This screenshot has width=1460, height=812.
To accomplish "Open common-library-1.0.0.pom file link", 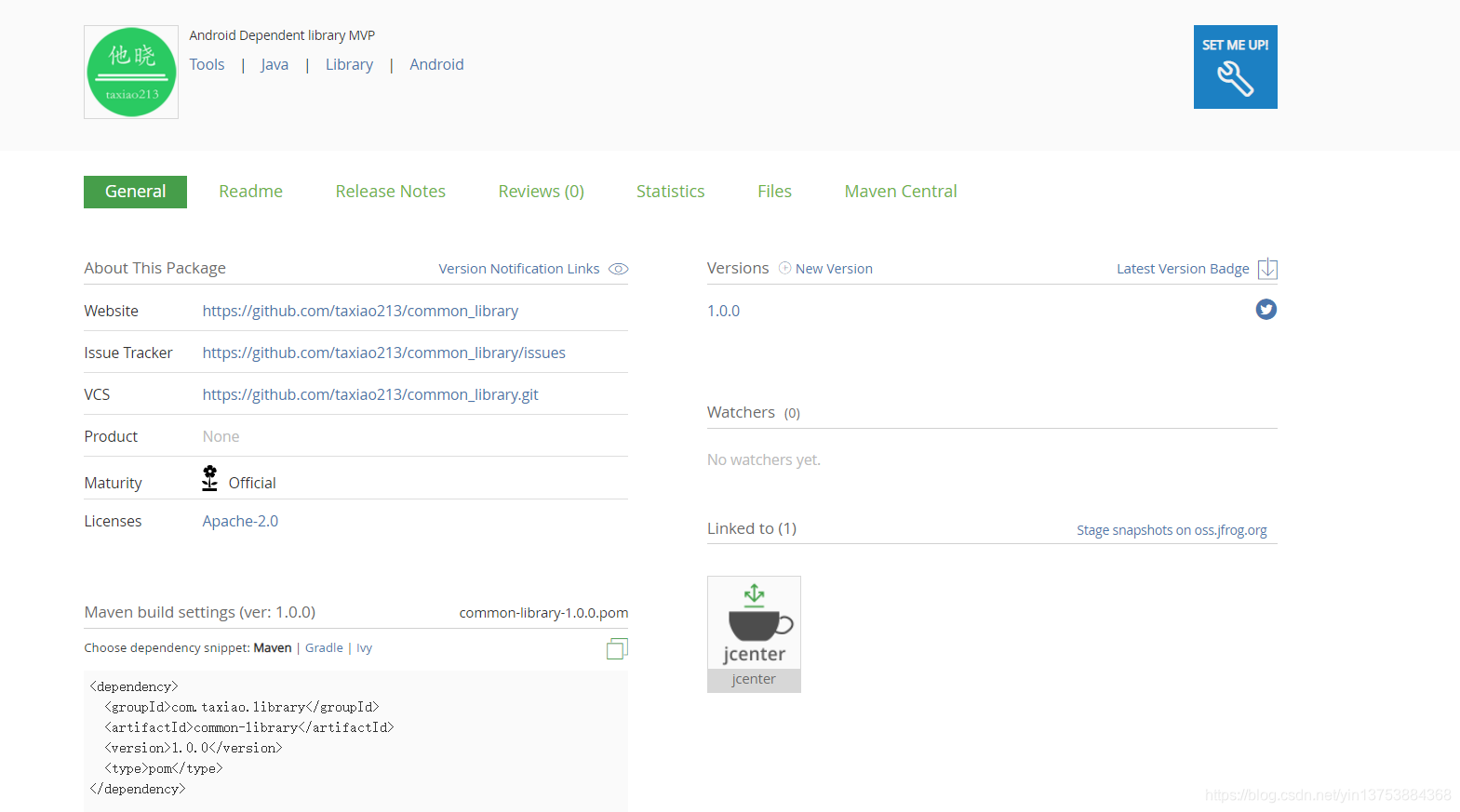I will coord(543,613).
